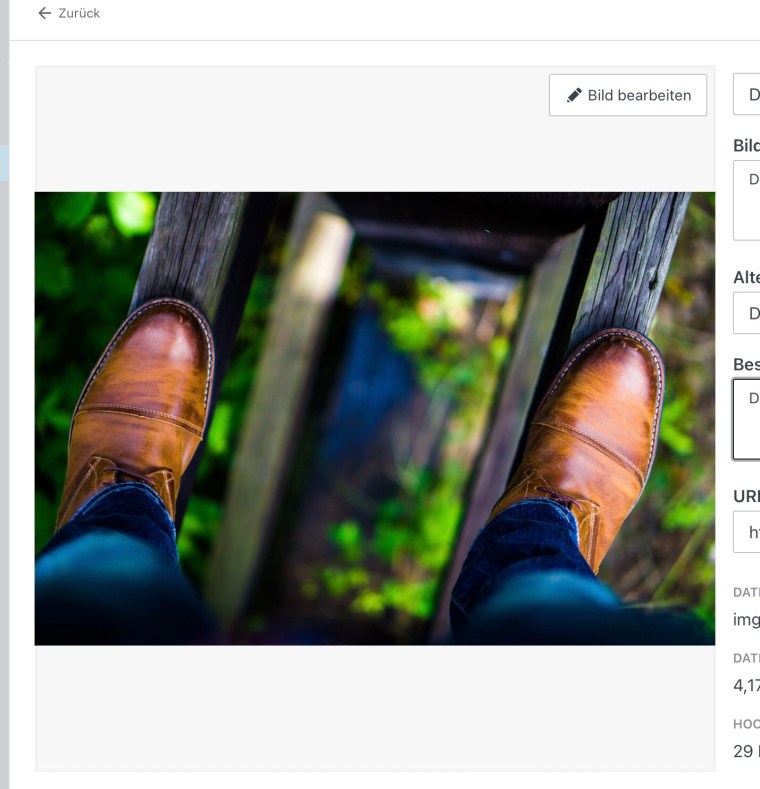
Task: Click the file size value 4,17
Action: (x=746, y=685)
